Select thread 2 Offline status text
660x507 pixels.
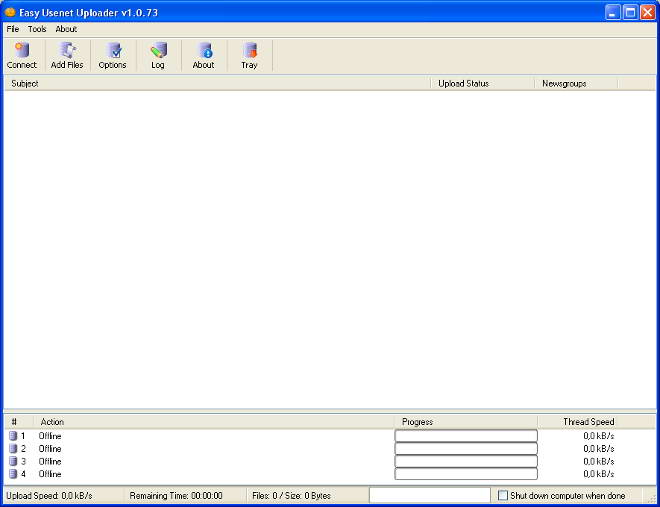click(50, 449)
